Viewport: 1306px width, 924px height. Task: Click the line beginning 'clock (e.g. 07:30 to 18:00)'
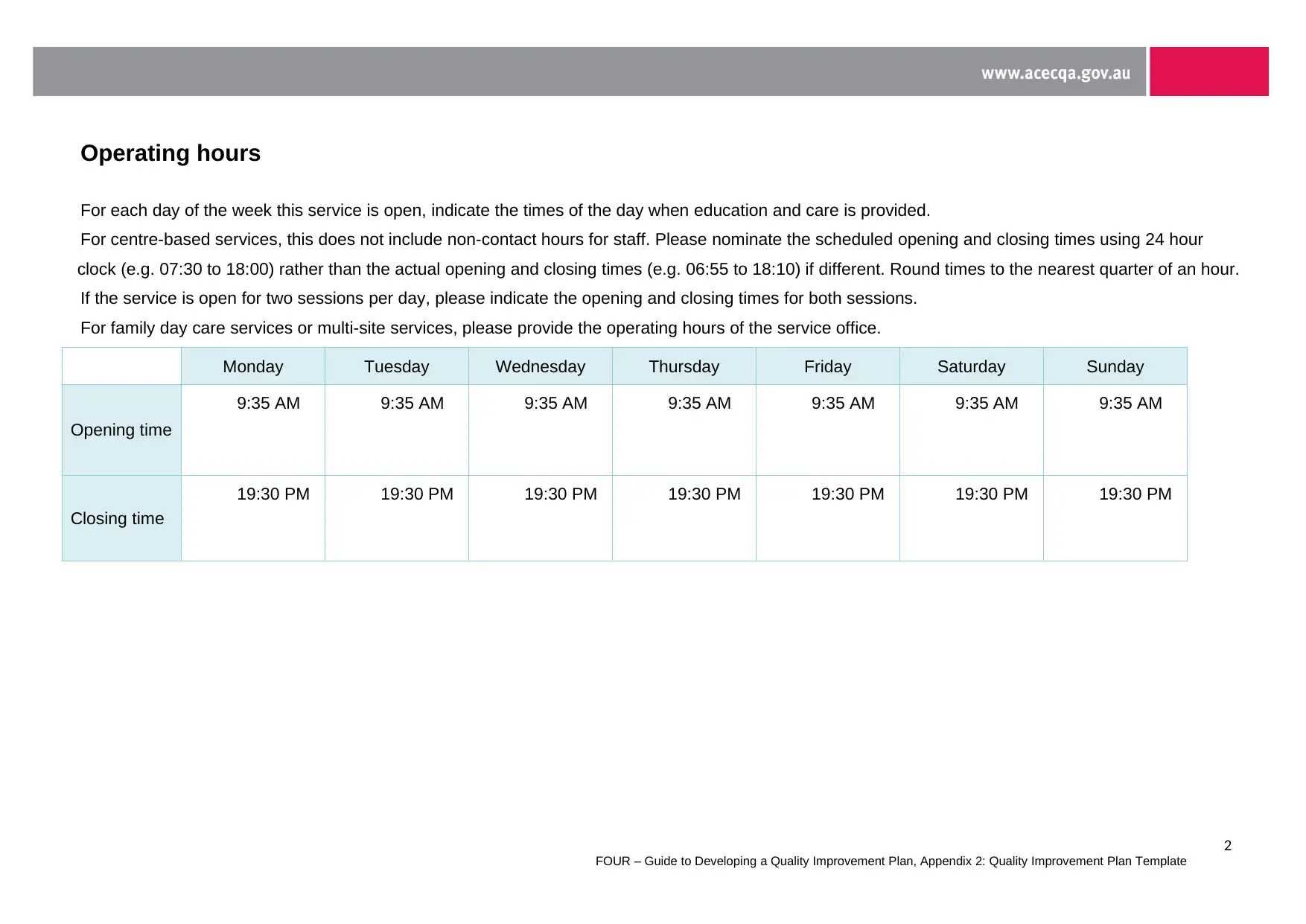(658, 269)
